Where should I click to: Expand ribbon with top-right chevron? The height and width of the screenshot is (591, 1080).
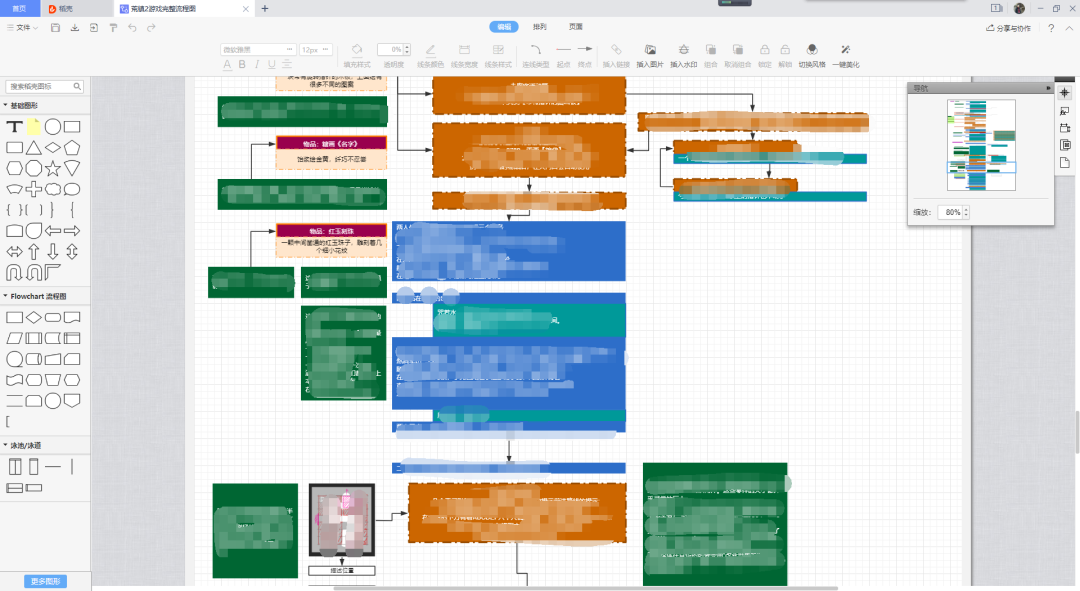tap(1069, 28)
